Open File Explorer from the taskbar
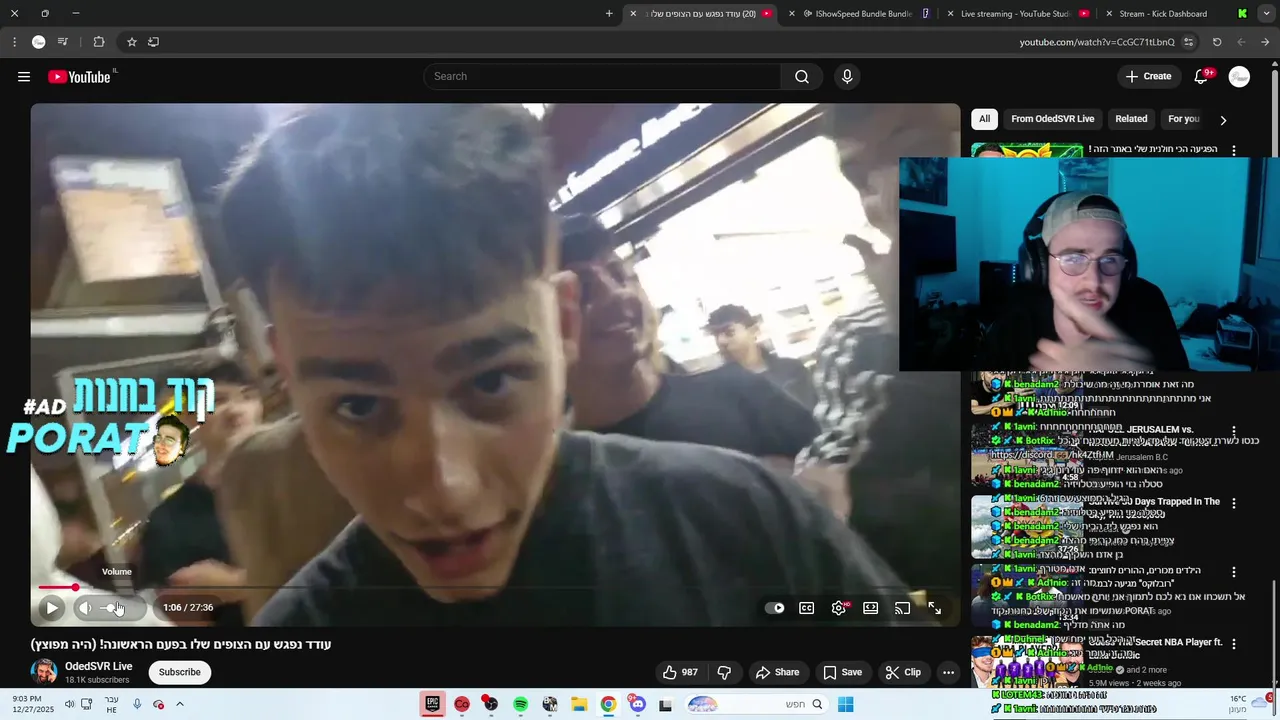 pyautogui.click(x=579, y=705)
